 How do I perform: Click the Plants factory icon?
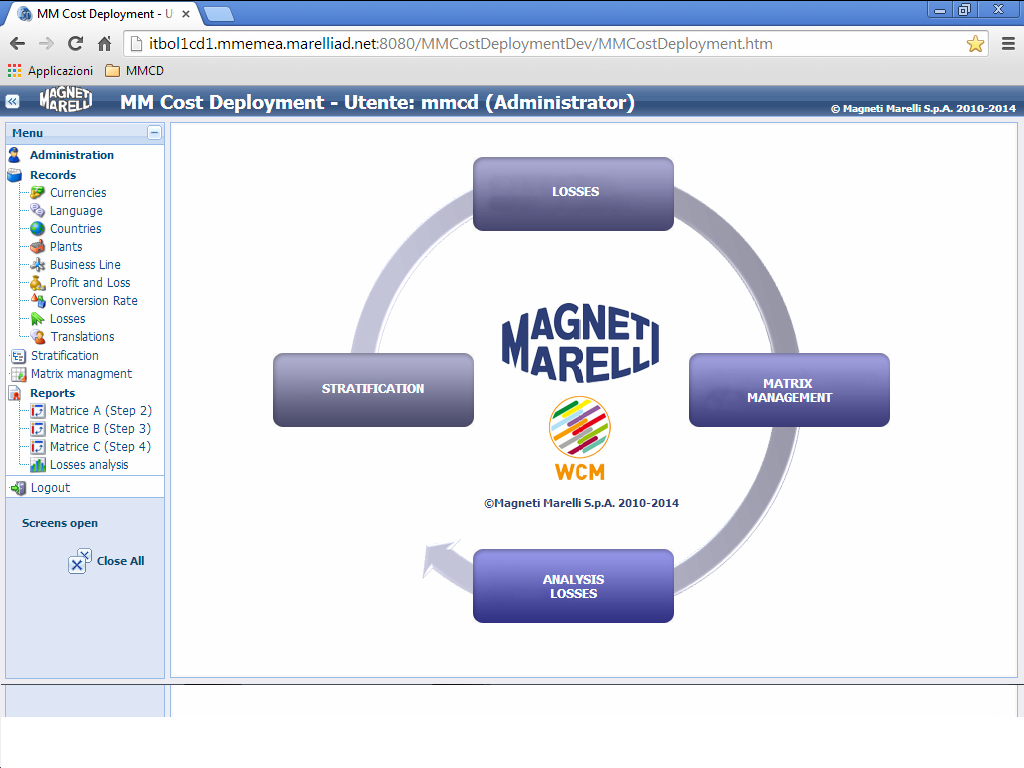(x=38, y=246)
